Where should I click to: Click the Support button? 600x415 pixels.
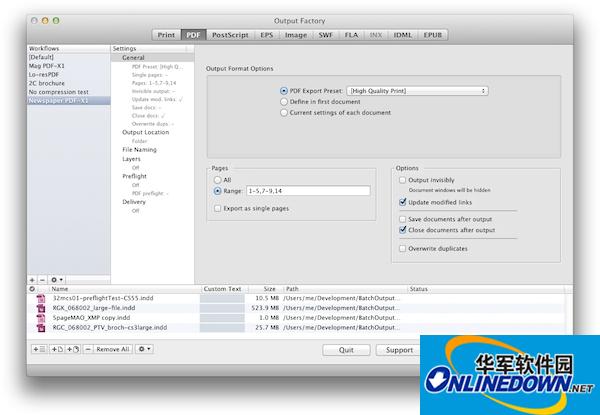pos(399,350)
